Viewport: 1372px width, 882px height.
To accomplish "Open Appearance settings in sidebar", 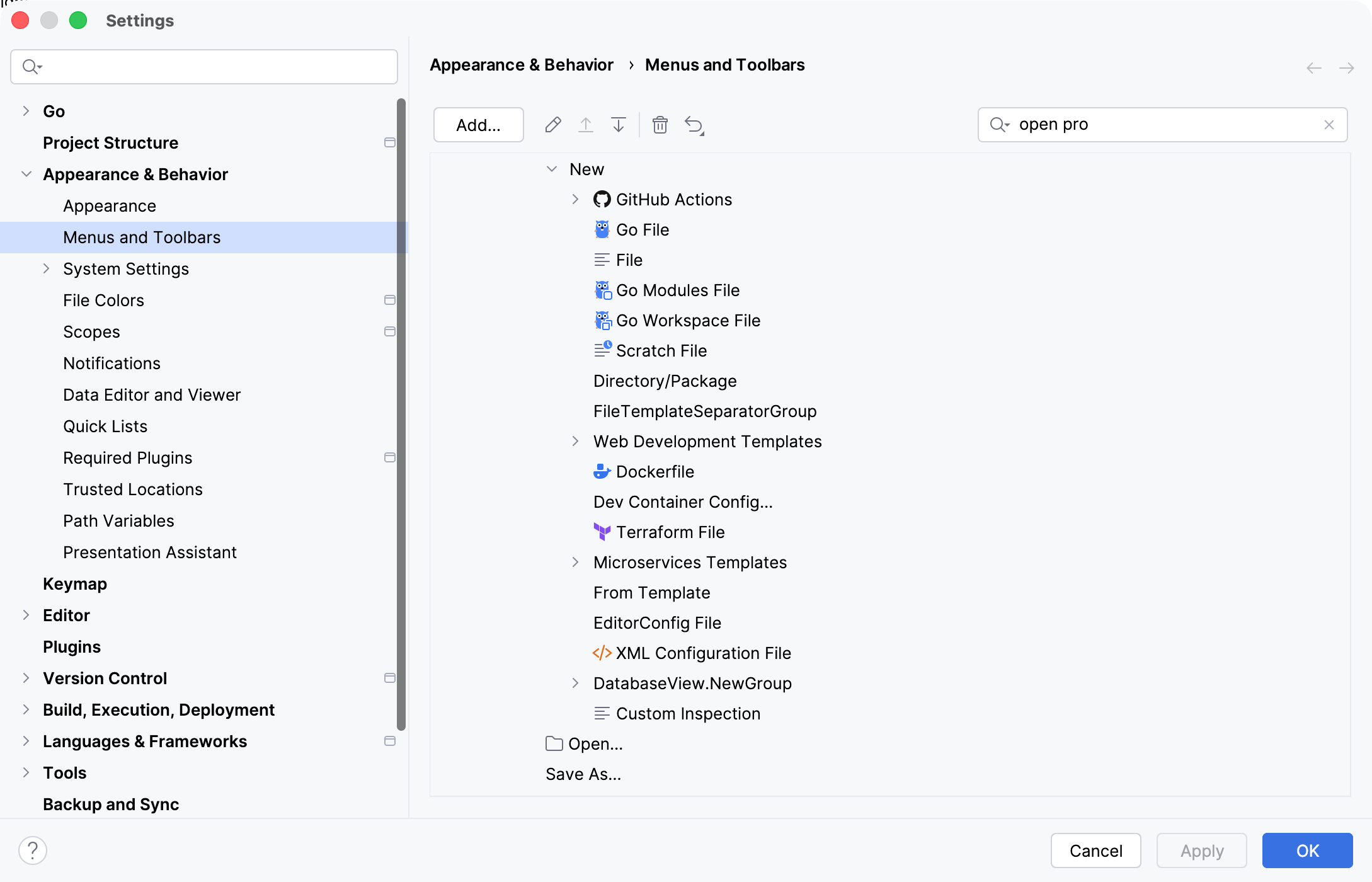I will pos(110,205).
